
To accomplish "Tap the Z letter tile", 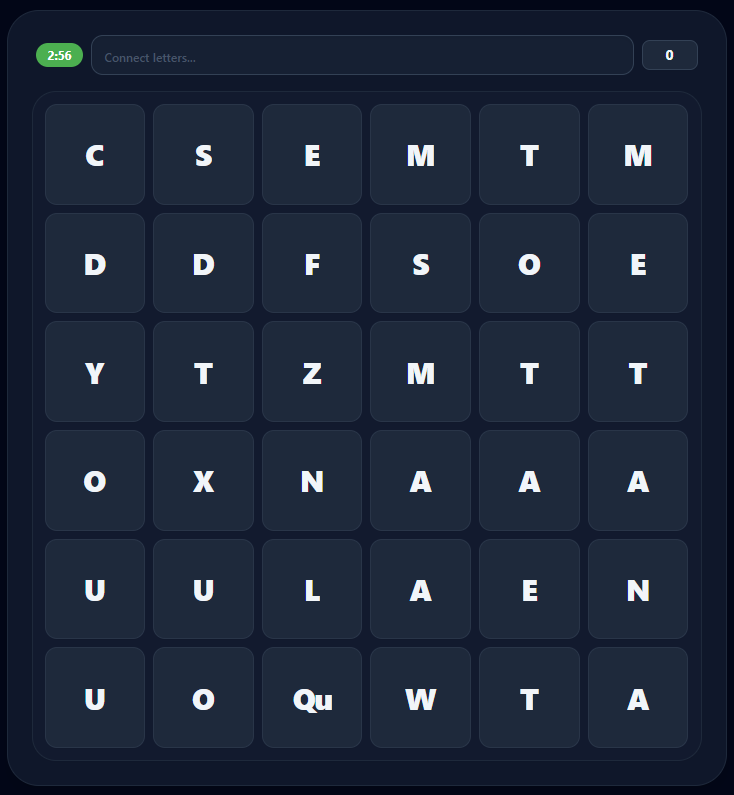I will (x=312, y=372).
